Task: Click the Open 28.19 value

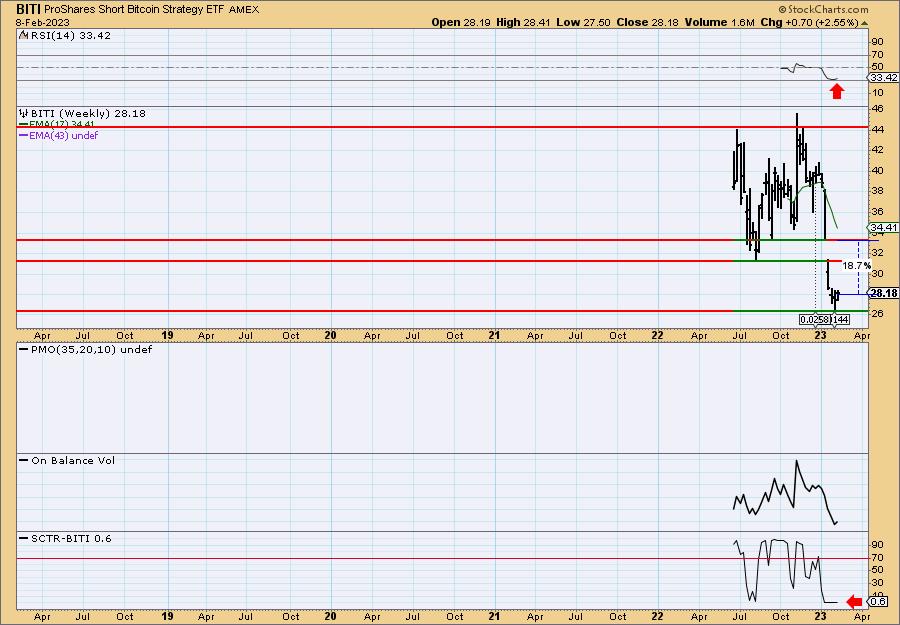Action: 461,22
